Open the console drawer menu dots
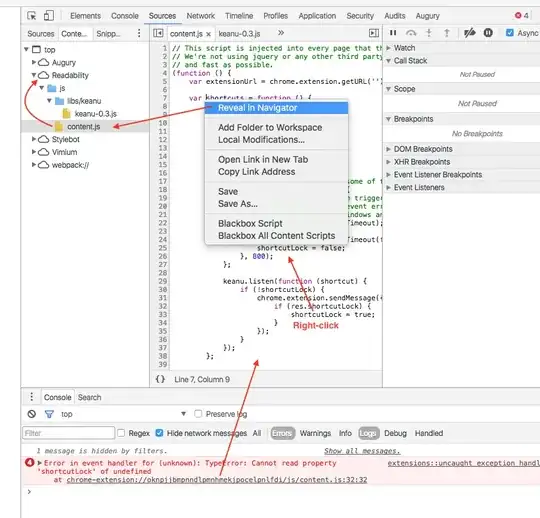 click(x=32, y=397)
